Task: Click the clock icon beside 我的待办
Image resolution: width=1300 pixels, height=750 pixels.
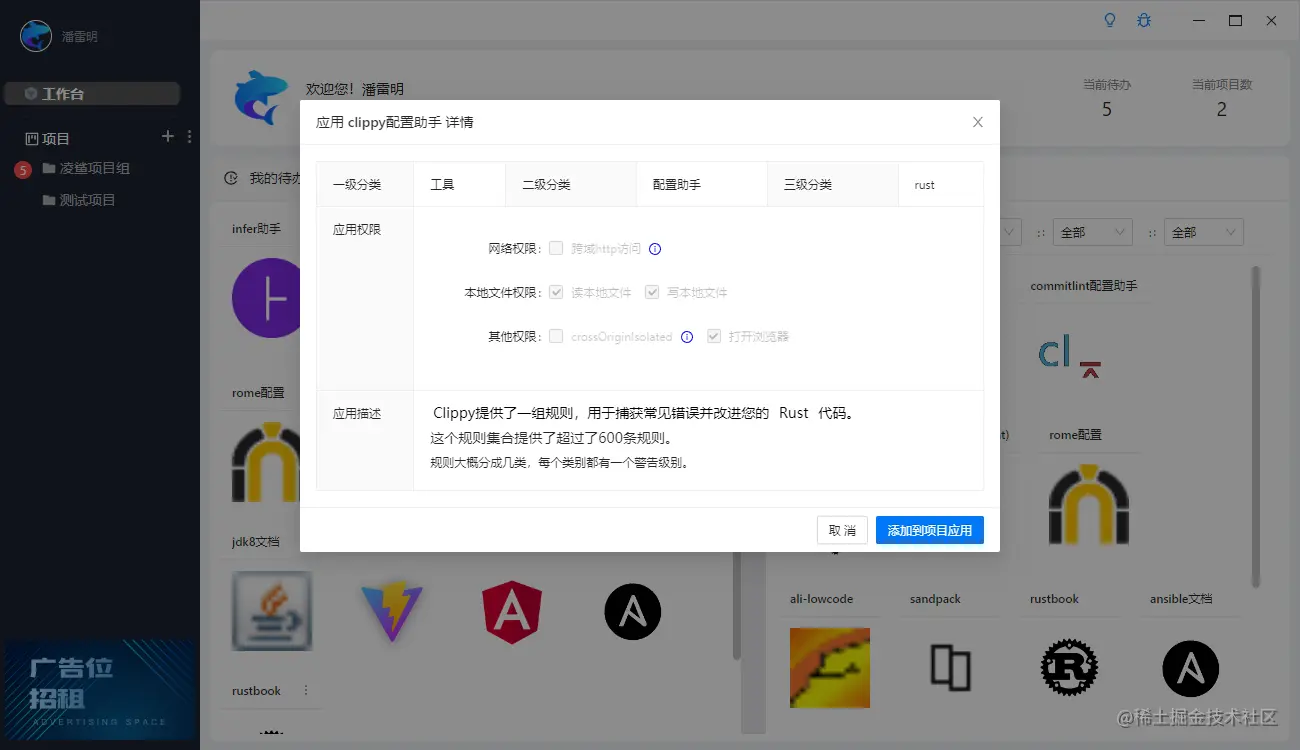Action: click(x=231, y=178)
